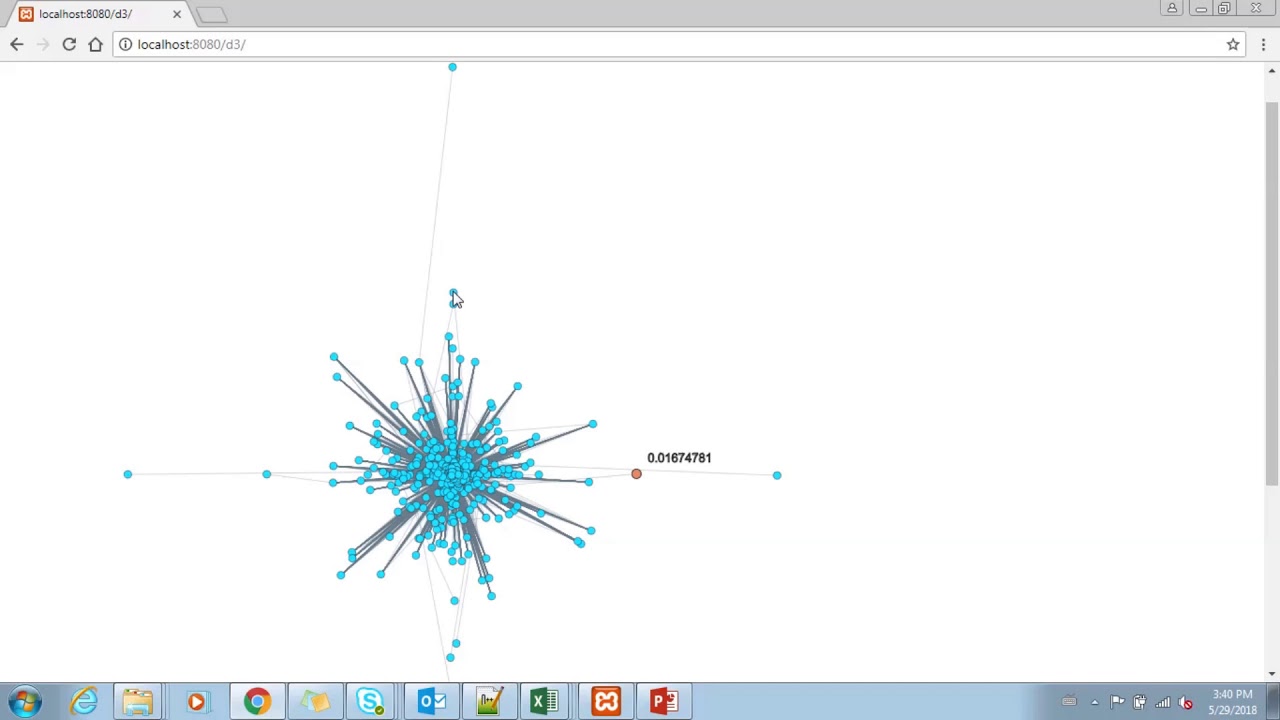This screenshot has height=720, width=1280.
Task: Open Outlook from the taskbar
Action: (x=431, y=701)
